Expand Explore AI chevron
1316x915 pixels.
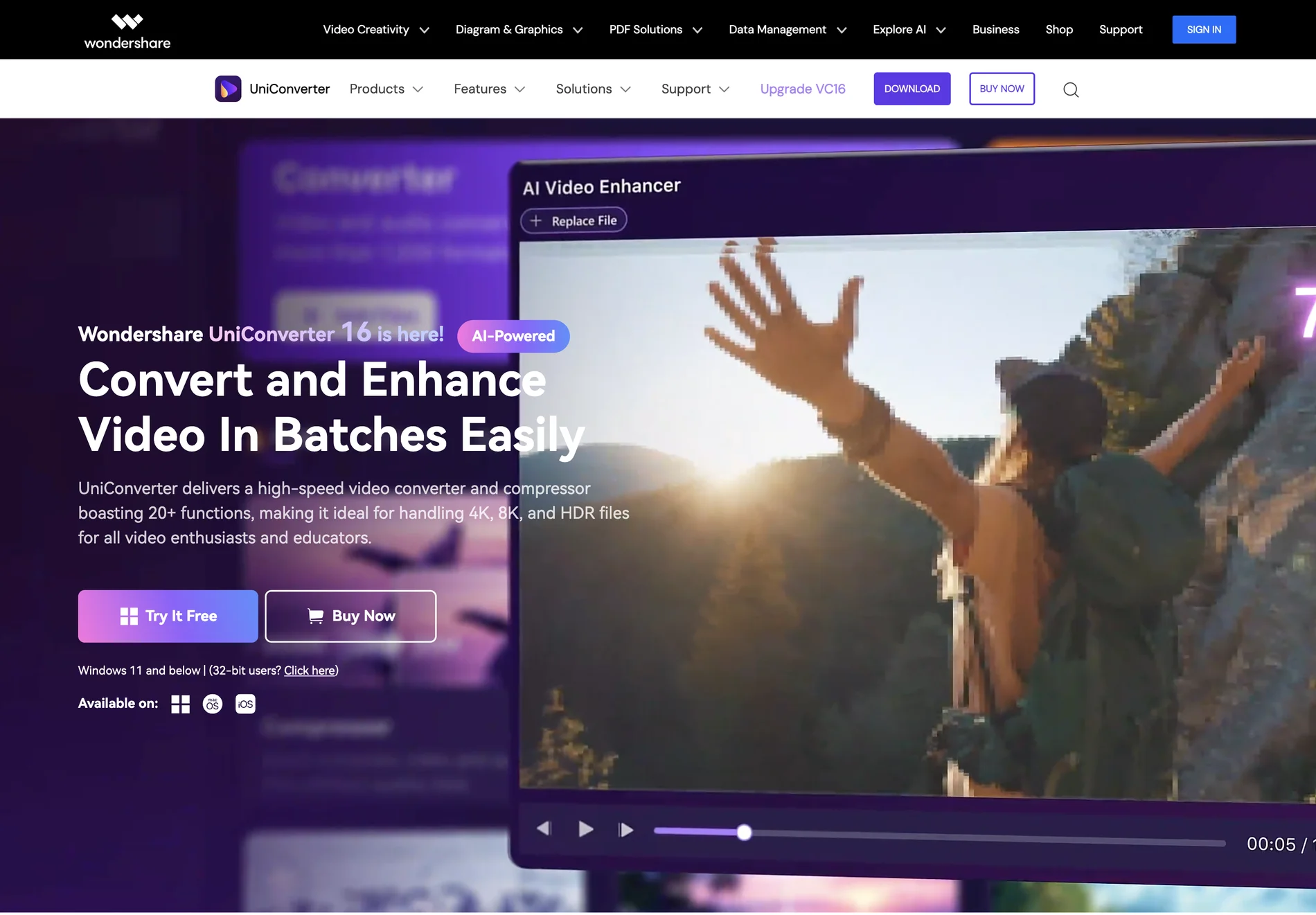click(941, 30)
